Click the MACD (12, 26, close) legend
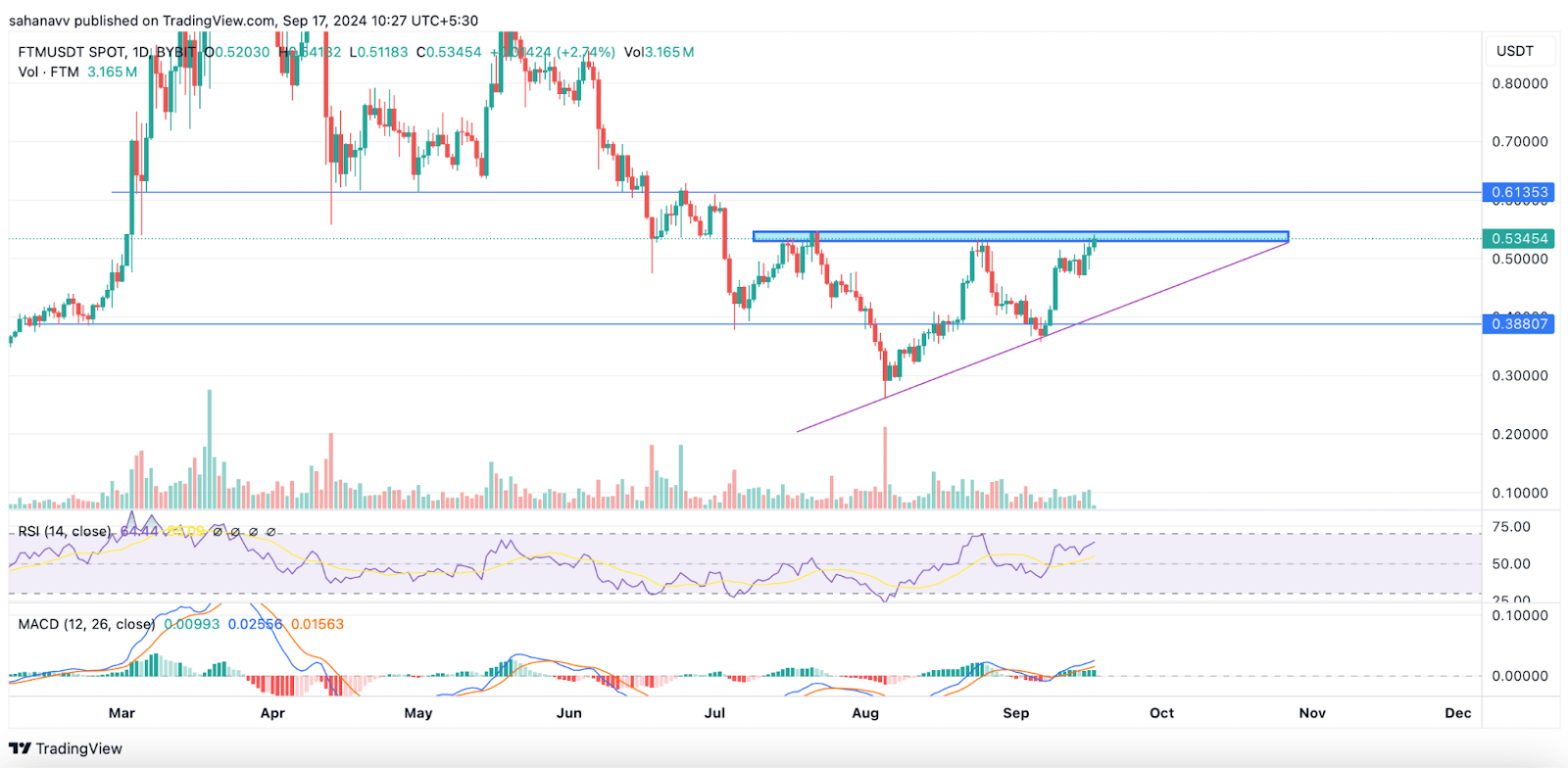 point(86,624)
